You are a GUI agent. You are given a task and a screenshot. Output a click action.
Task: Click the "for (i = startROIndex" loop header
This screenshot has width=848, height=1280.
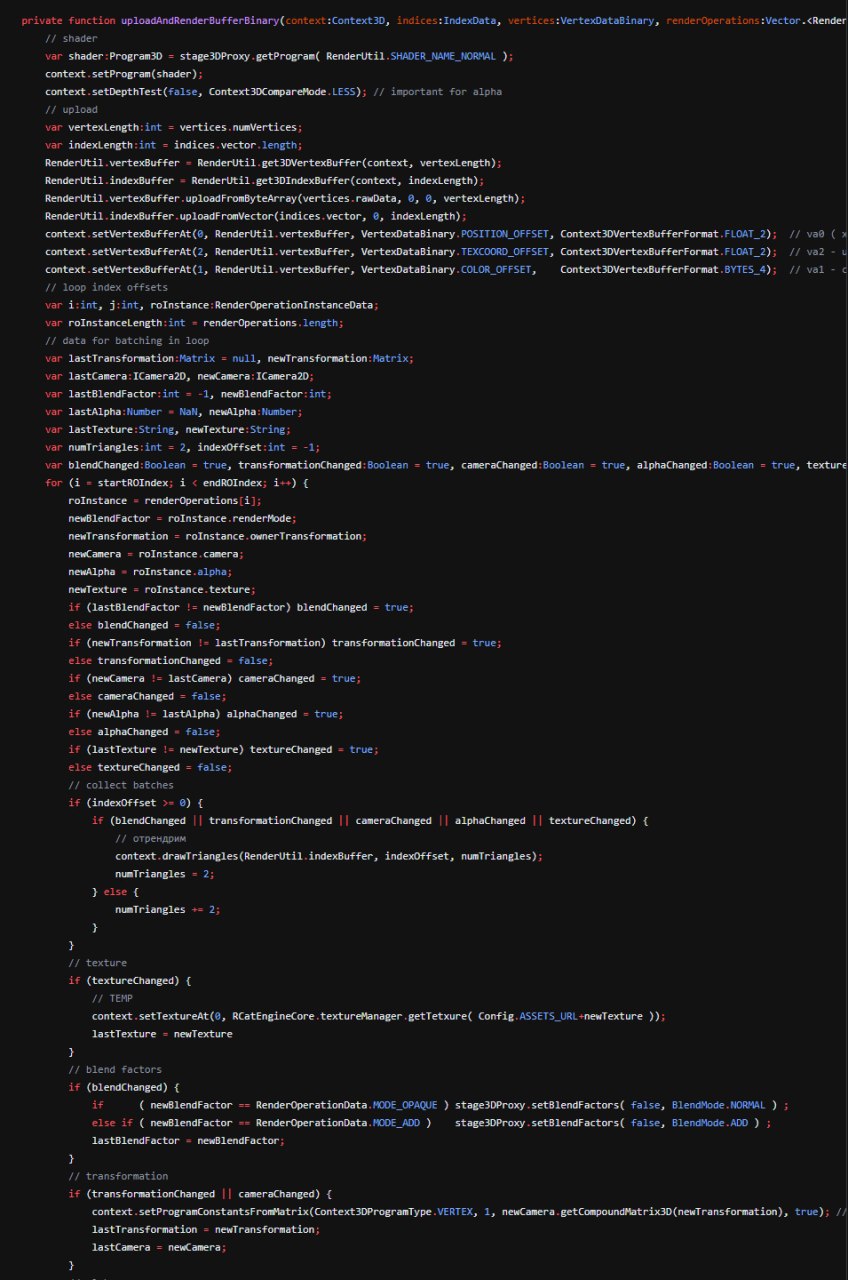coord(177,483)
